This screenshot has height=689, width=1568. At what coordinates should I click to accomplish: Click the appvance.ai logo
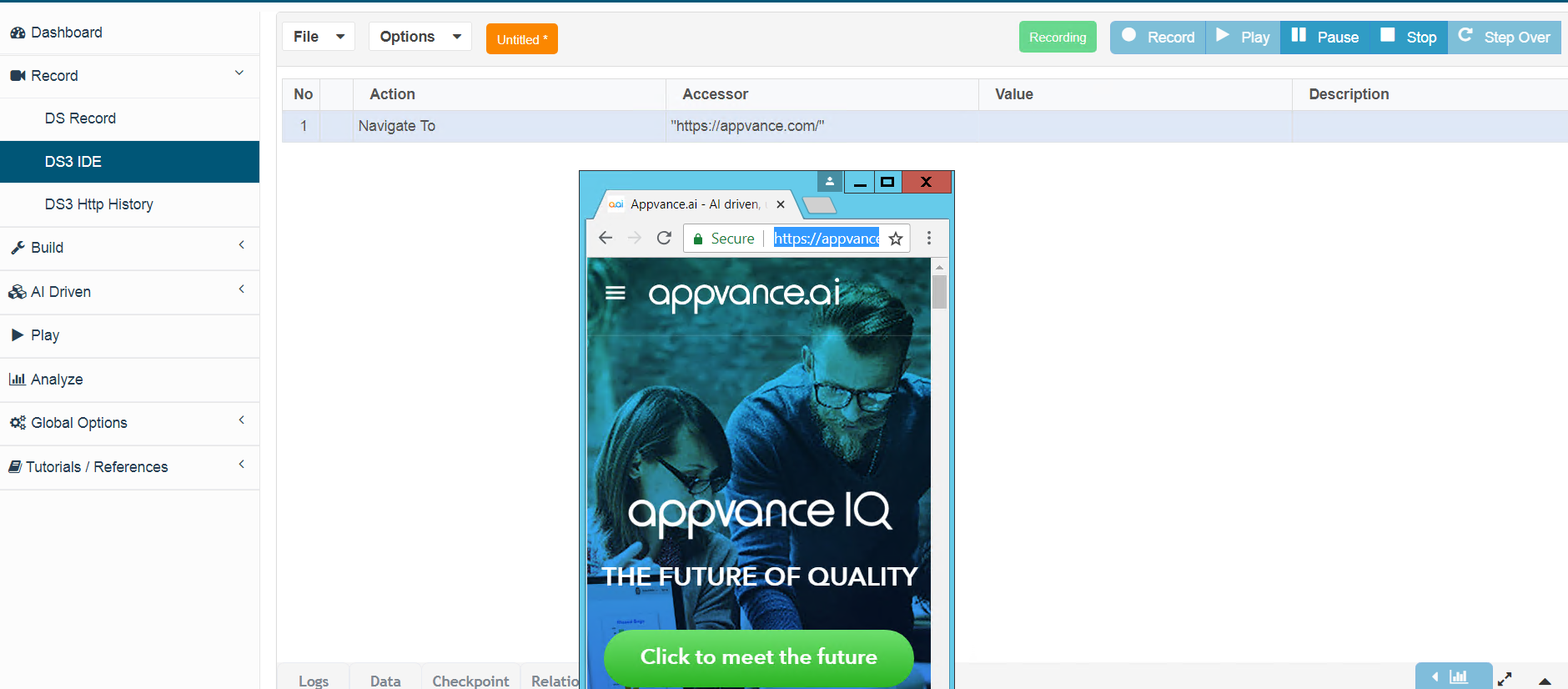(744, 295)
